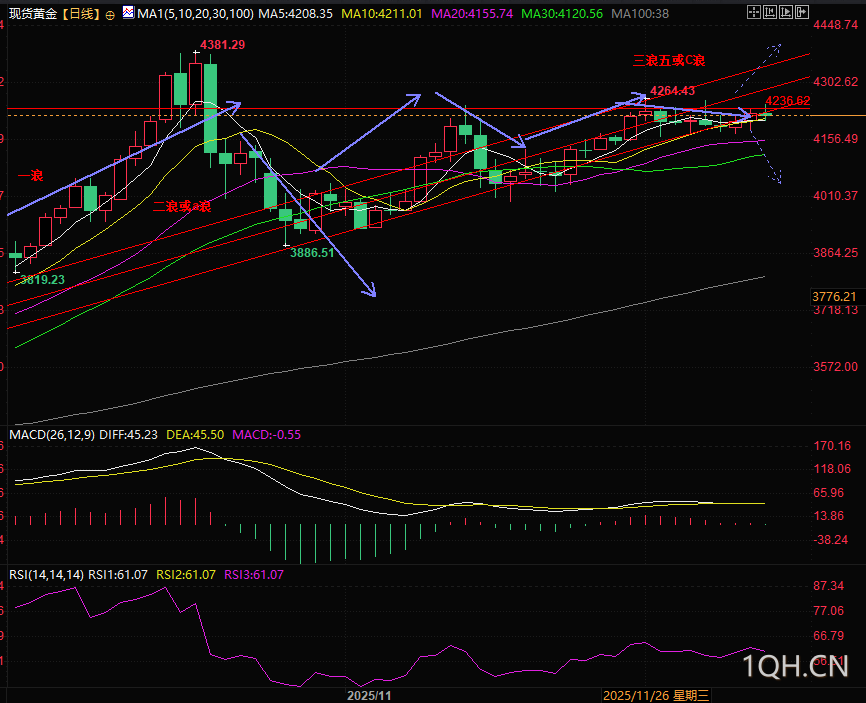The image size is (866, 703).
Task: Select the 现货黄金 instrument title
Action: (x=30, y=14)
